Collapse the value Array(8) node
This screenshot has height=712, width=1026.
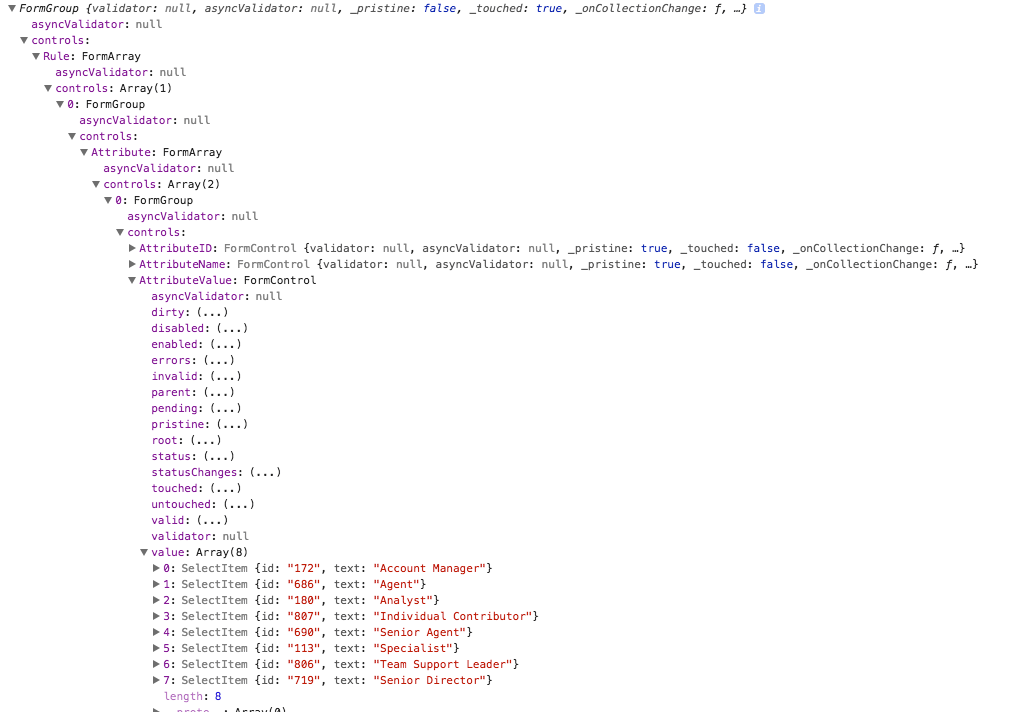[144, 552]
